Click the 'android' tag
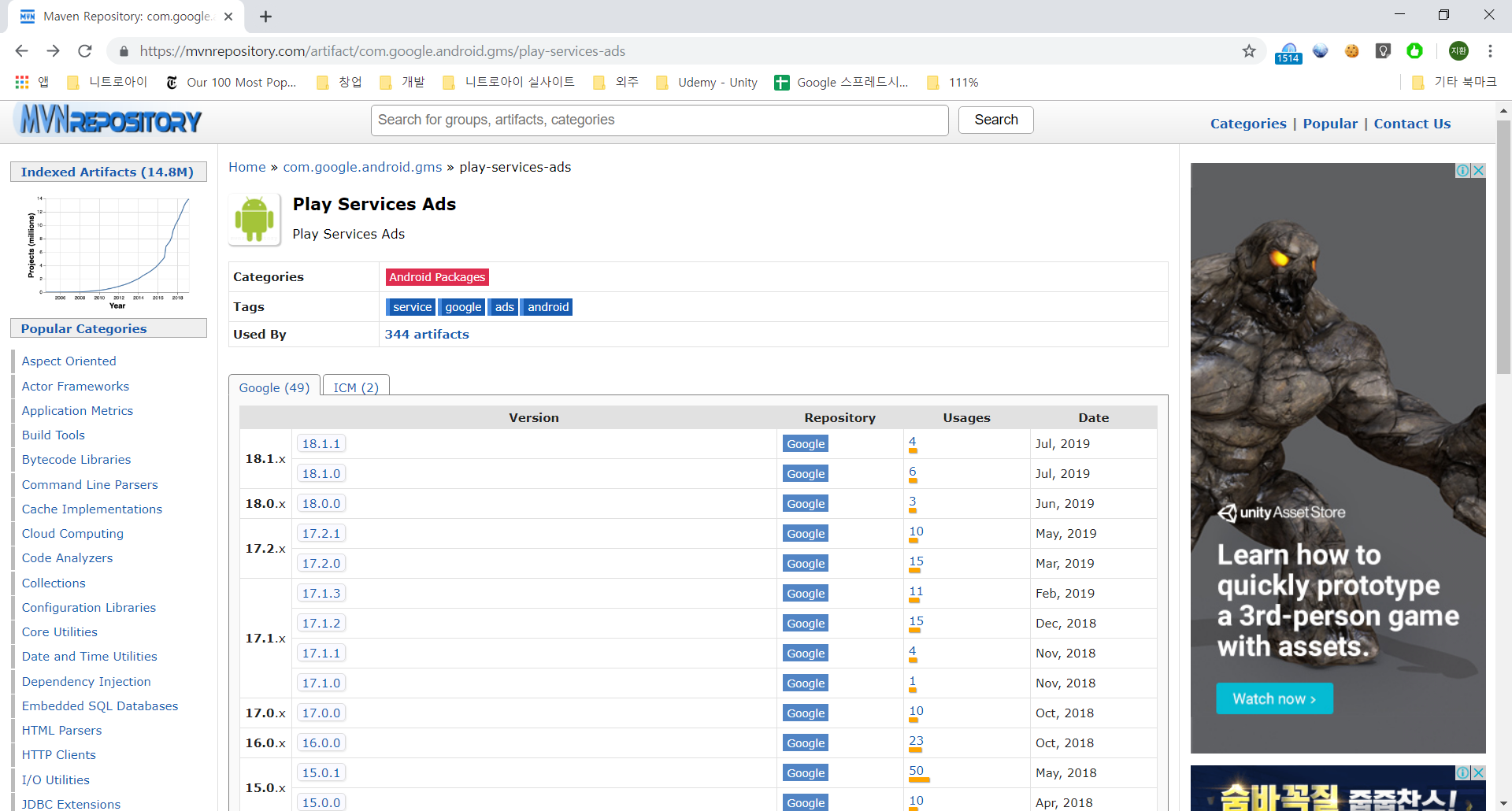This screenshot has width=1512, height=811. pyautogui.click(x=548, y=307)
